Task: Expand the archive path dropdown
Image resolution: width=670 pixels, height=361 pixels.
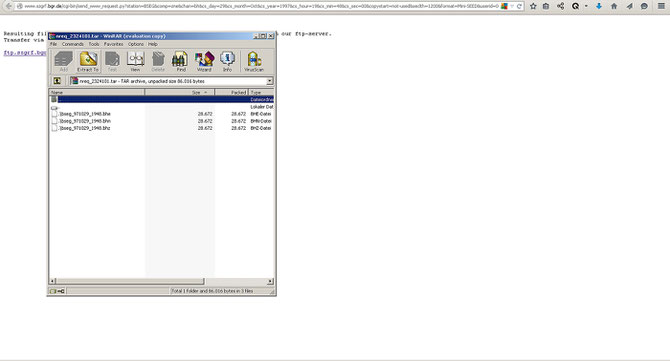Action: 270,81
